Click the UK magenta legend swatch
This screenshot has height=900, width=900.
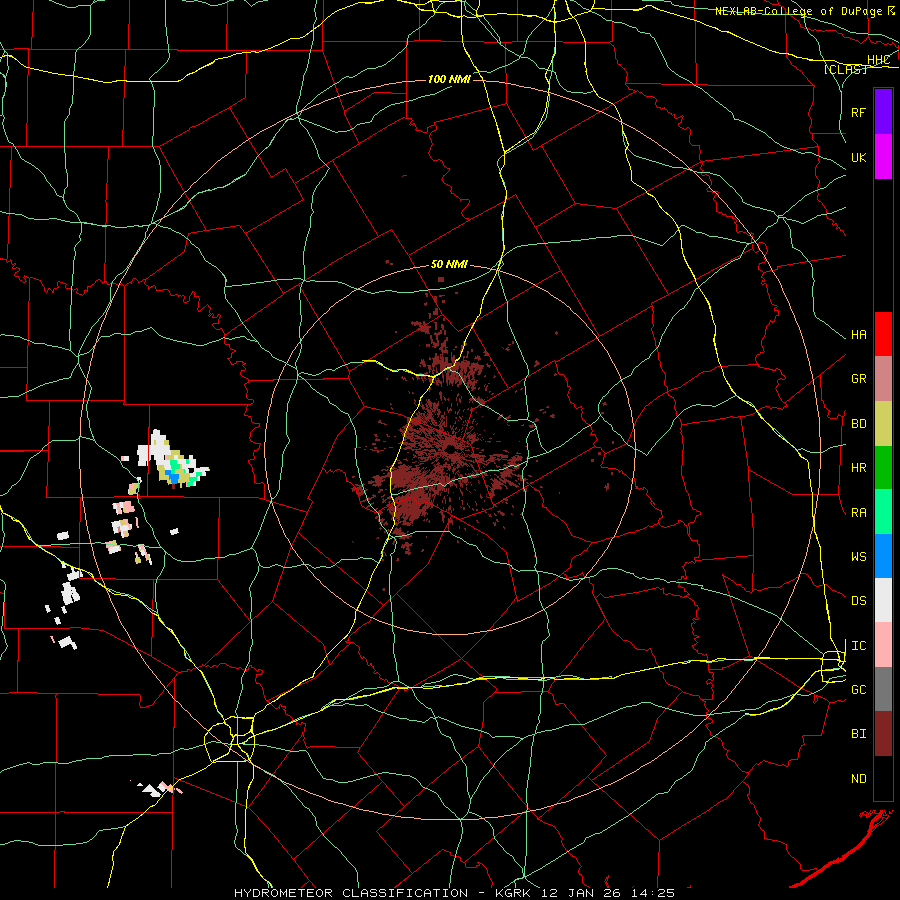click(883, 157)
